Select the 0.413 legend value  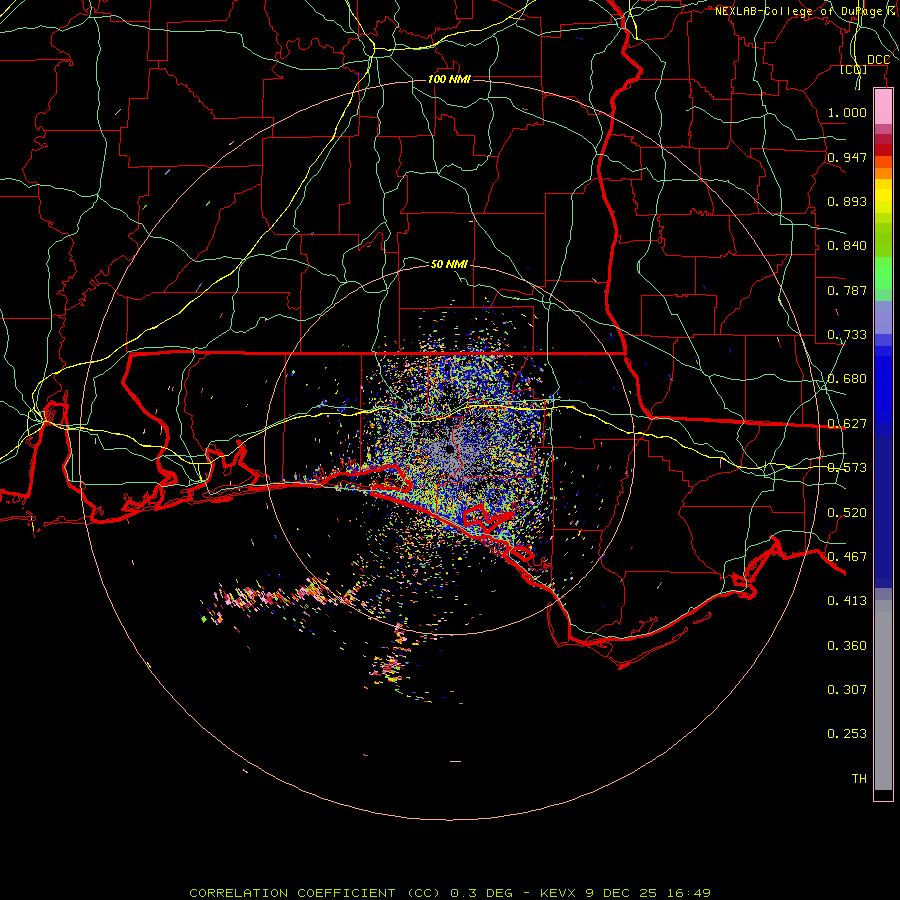(x=847, y=601)
